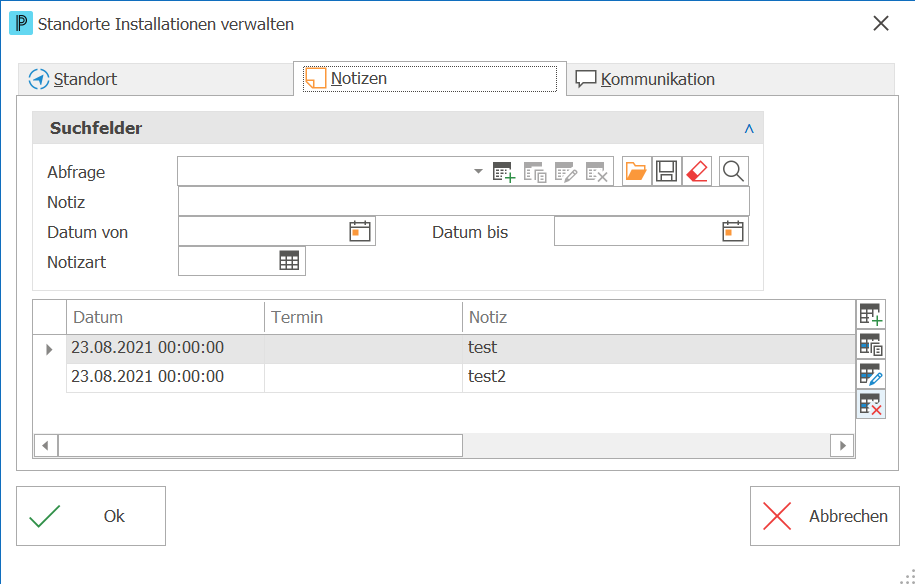The width and height of the screenshot is (915, 584).
Task: Delete the selected note row icon
Action: [871, 404]
